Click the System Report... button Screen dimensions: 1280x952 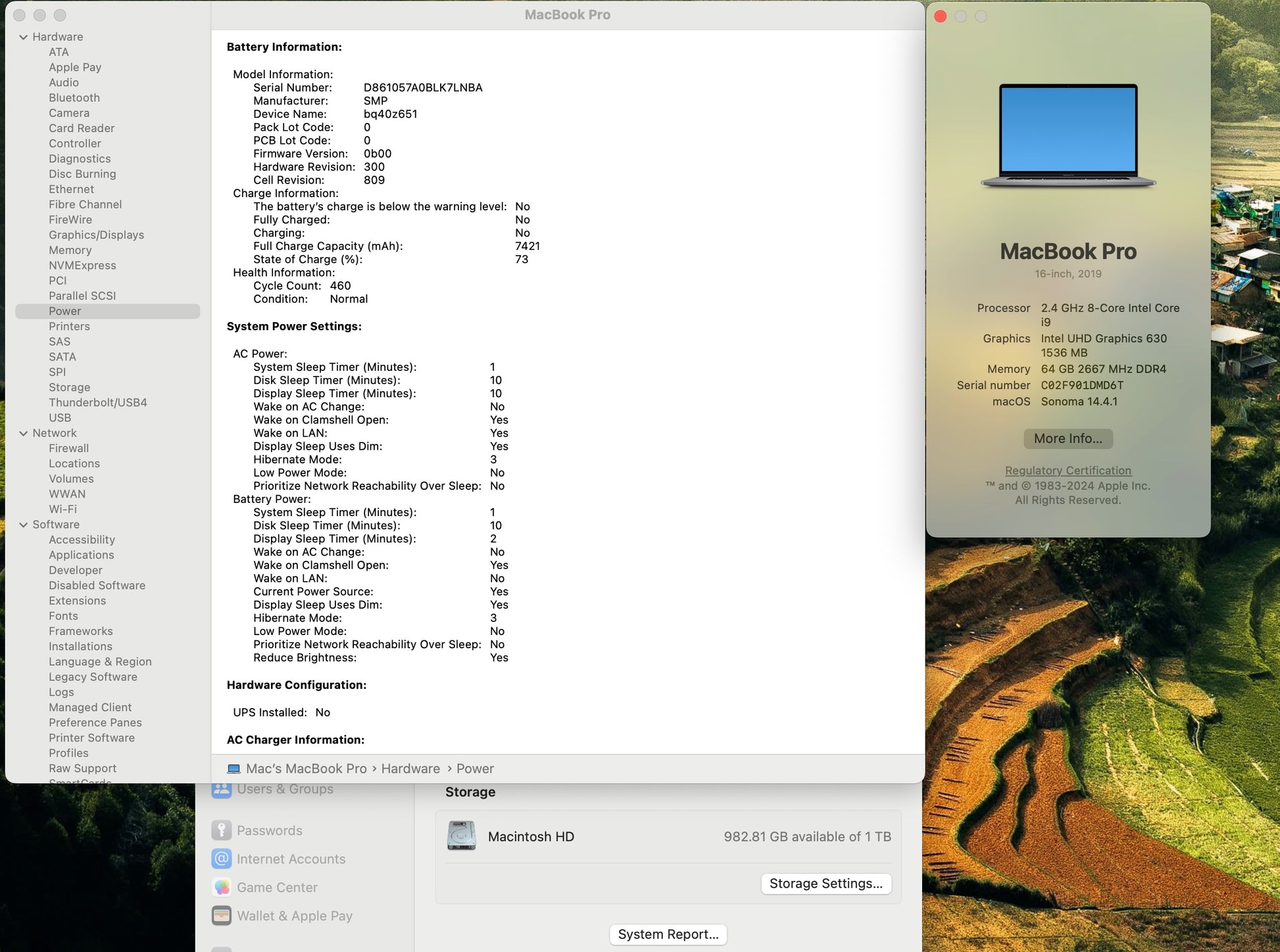(668, 934)
